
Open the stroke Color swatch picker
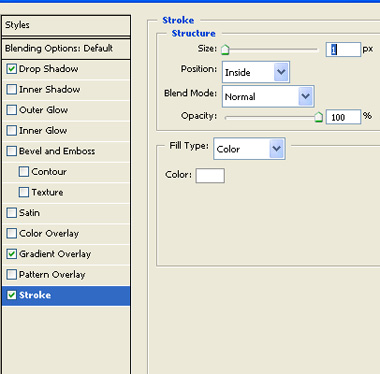point(210,175)
